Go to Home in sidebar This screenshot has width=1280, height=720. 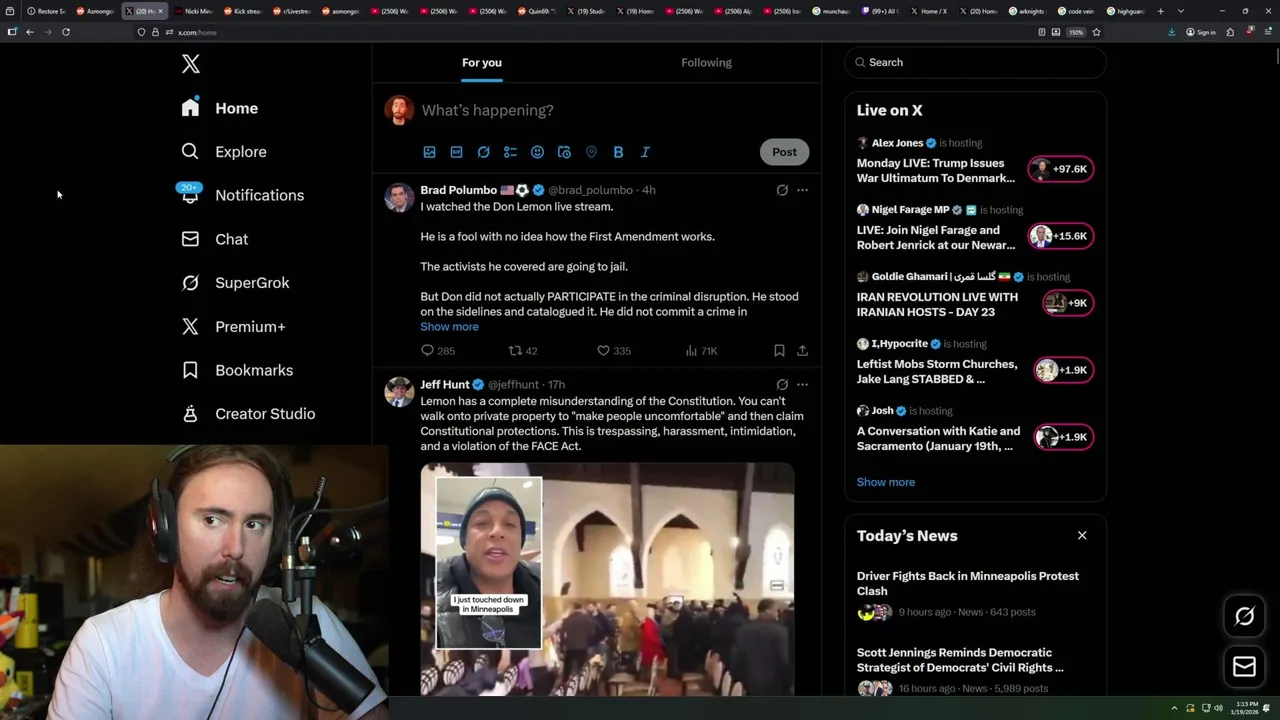coord(219,108)
